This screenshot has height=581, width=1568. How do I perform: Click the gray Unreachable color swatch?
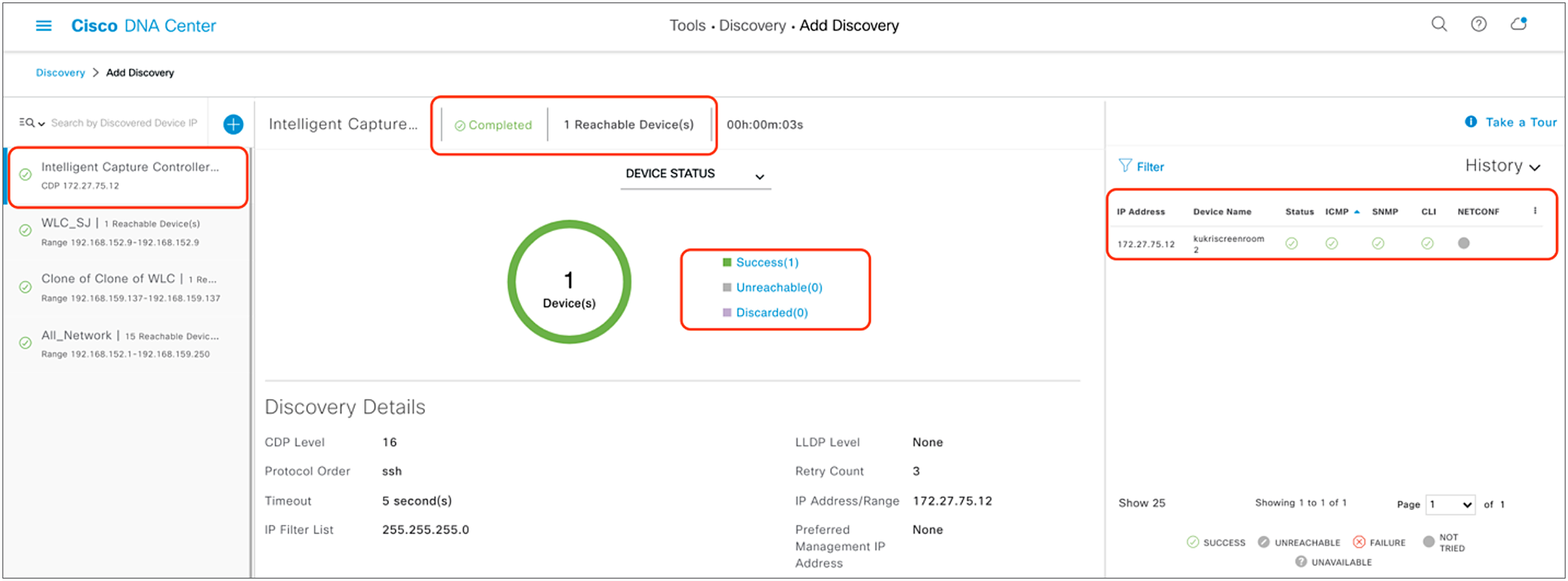coord(727,288)
